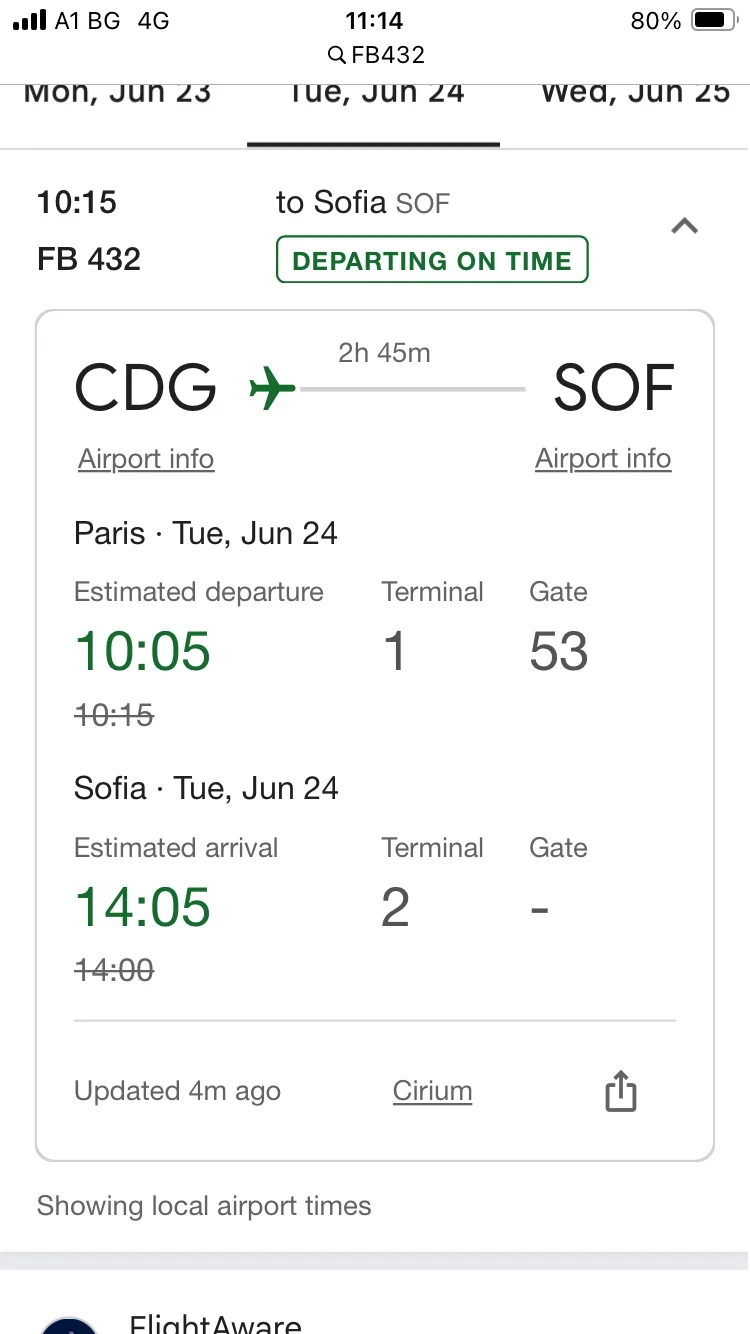Tap the FB432 search field
This screenshot has height=1334, width=750.
[376, 54]
